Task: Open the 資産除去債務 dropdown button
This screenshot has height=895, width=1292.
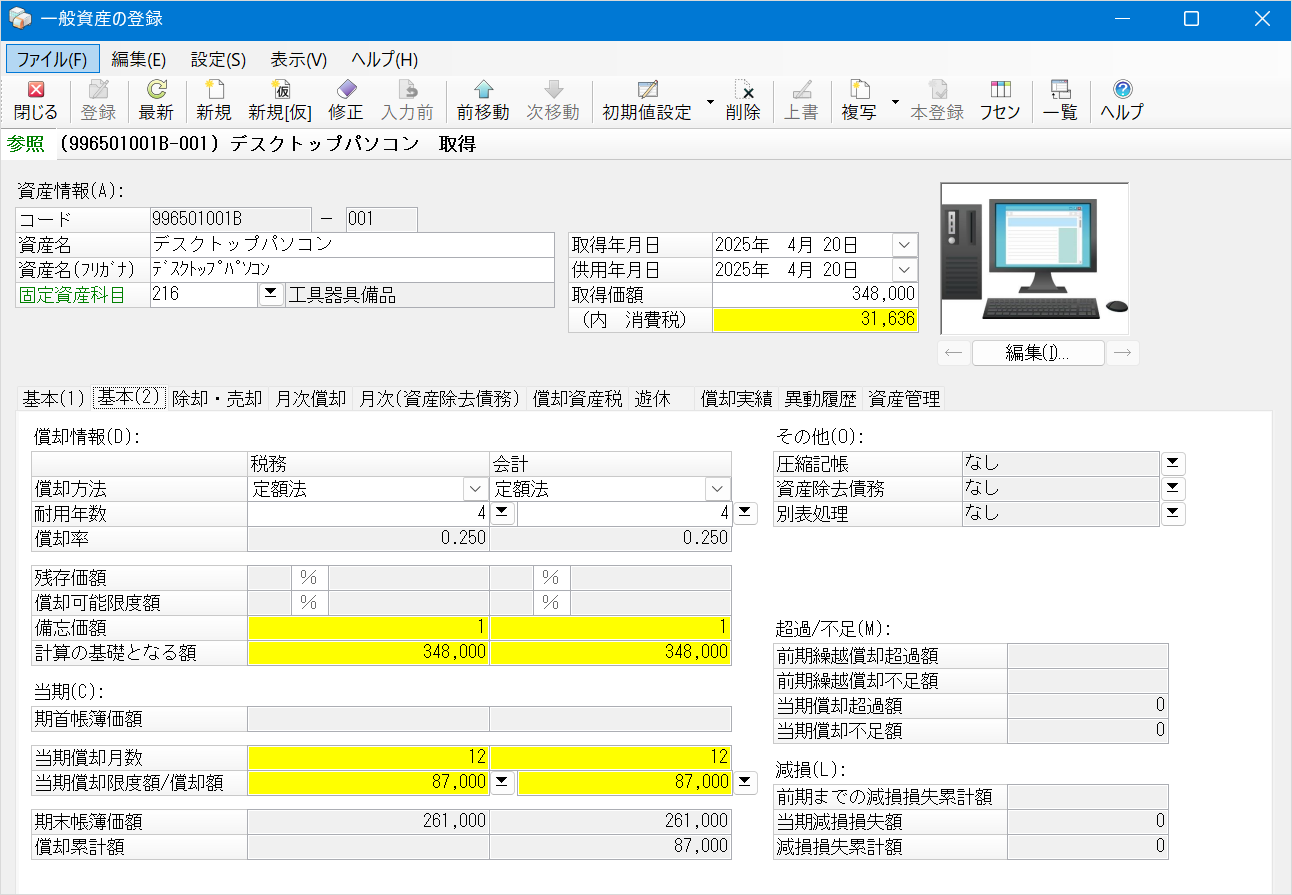Action: [1173, 488]
